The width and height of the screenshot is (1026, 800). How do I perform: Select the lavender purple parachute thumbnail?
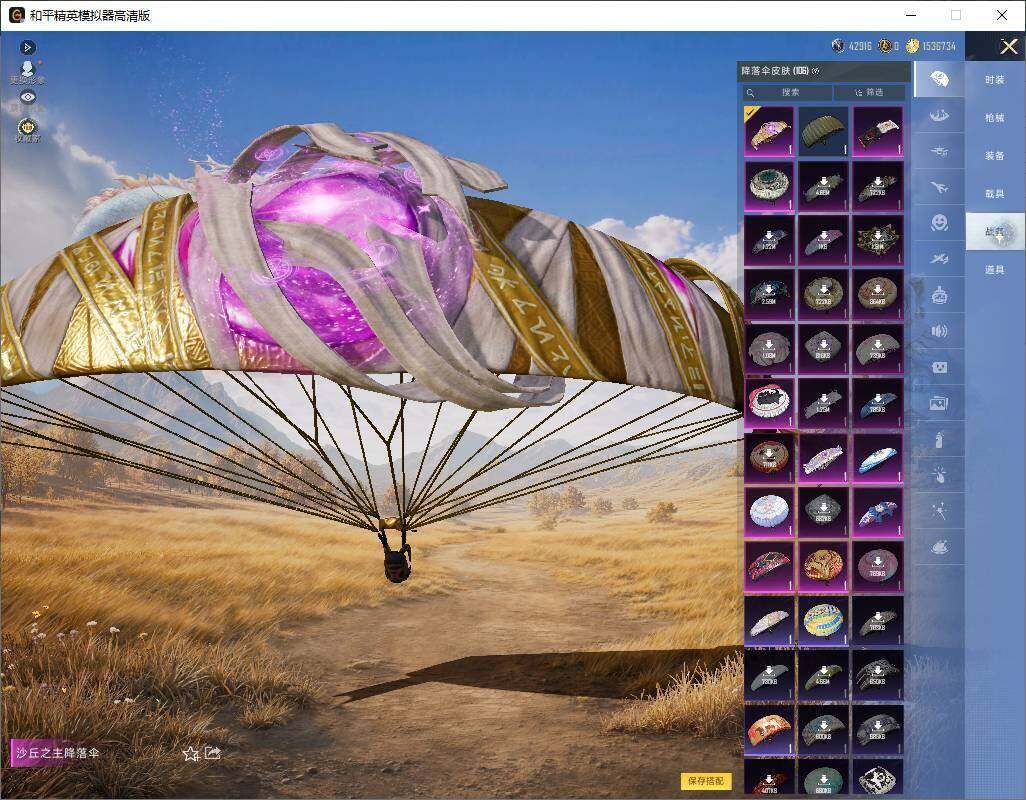pyautogui.click(x=823, y=457)
